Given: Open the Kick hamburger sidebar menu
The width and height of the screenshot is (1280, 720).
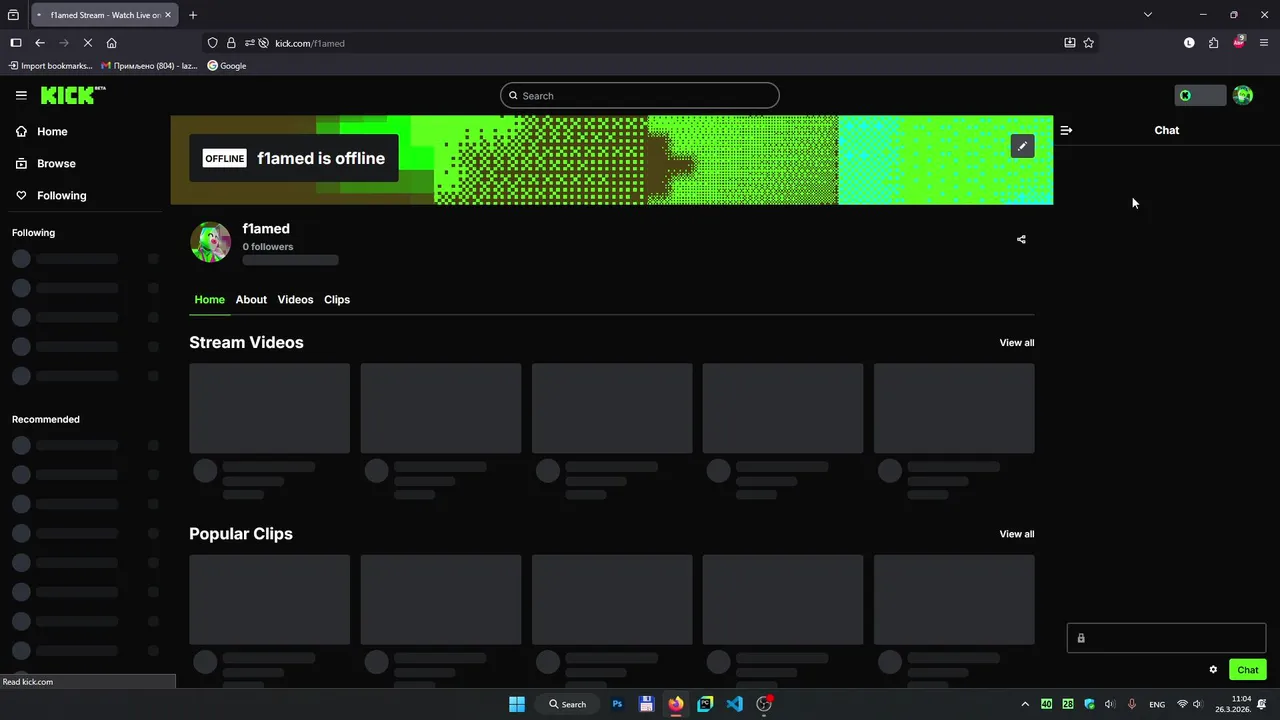Looking at the screenshot, I should 21,95.
